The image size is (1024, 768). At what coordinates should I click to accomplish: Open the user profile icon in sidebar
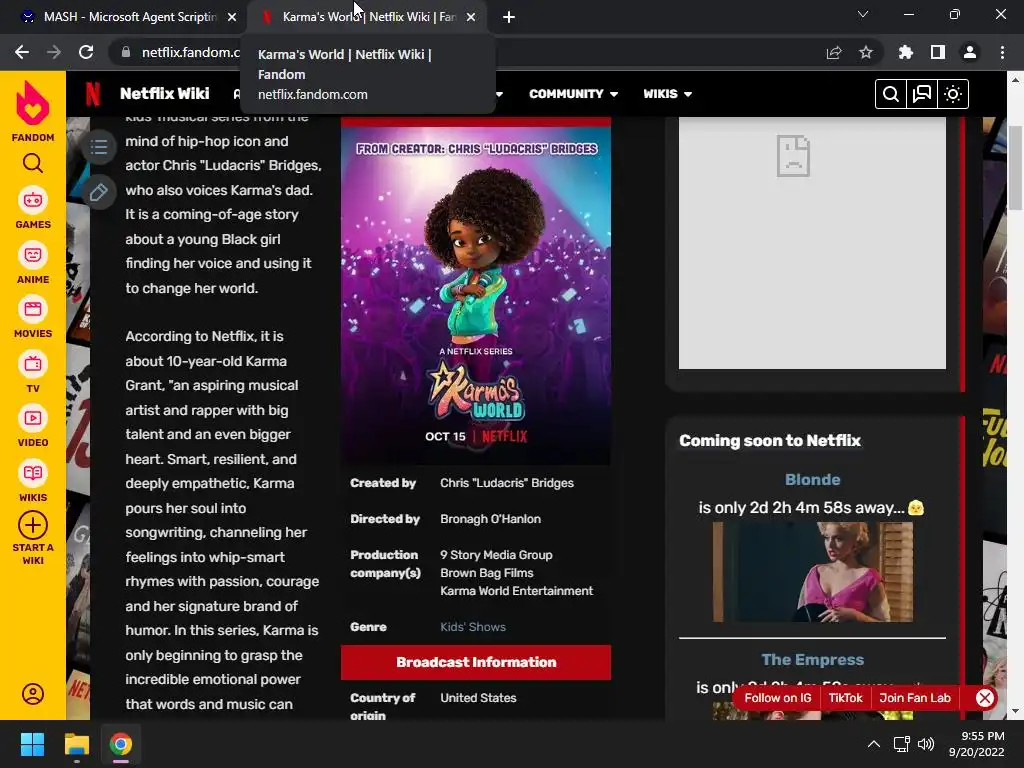point(33,694)
